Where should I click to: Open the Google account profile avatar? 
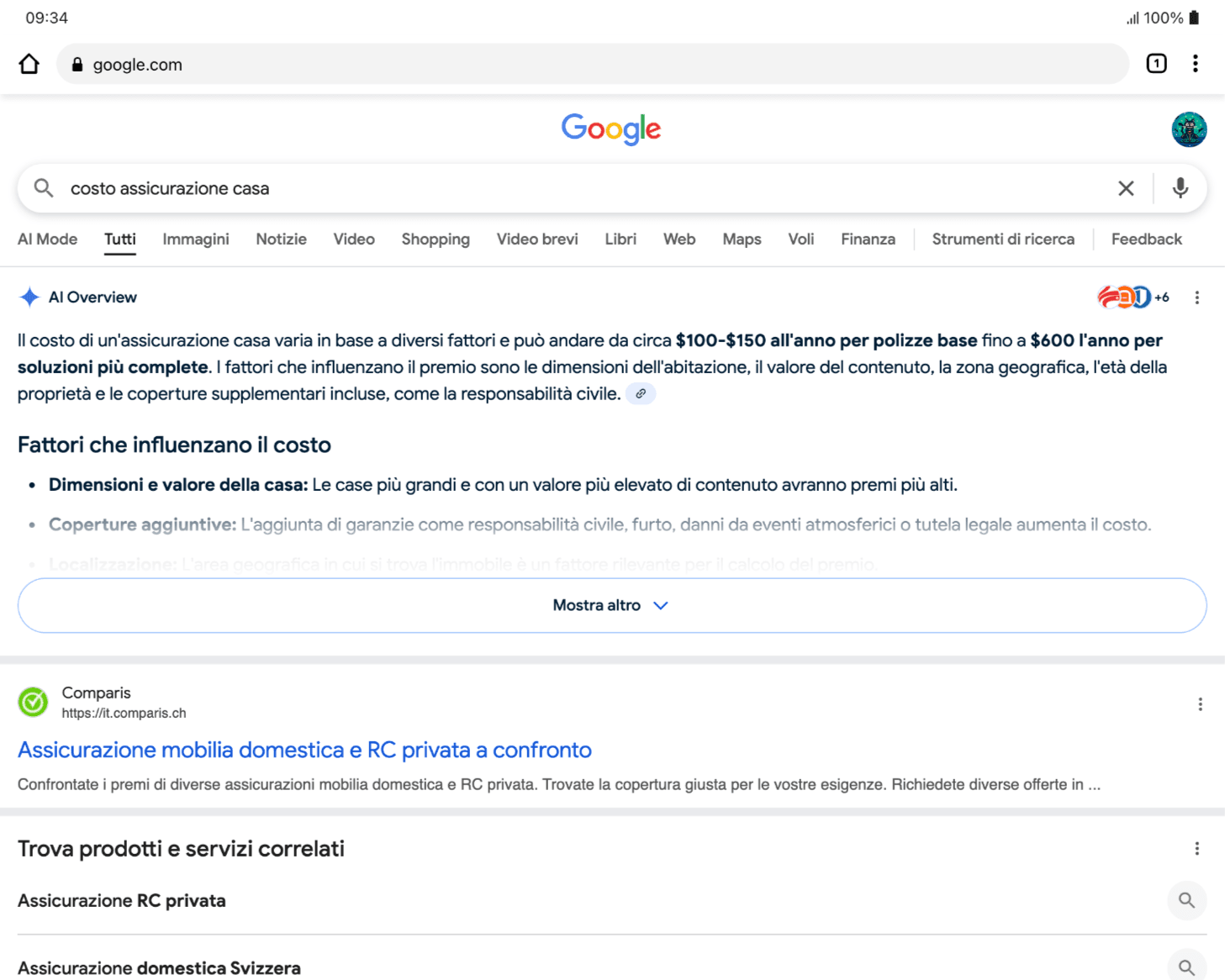[x=1189, y=129]
